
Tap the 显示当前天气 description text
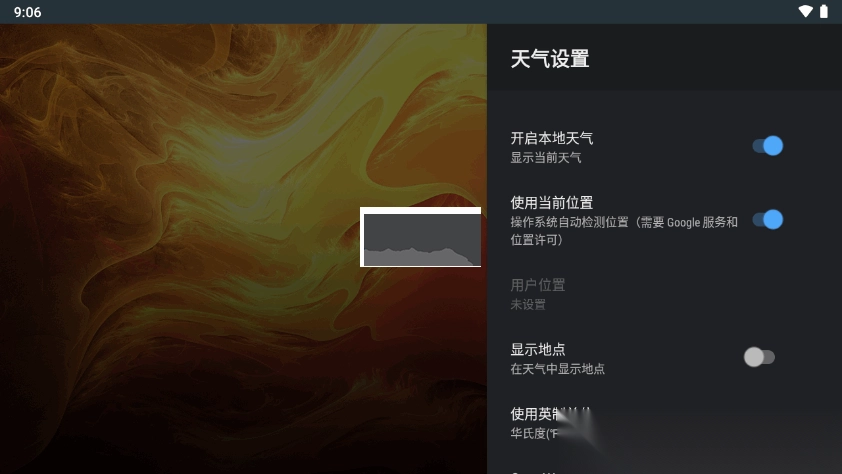coord(546,158)
